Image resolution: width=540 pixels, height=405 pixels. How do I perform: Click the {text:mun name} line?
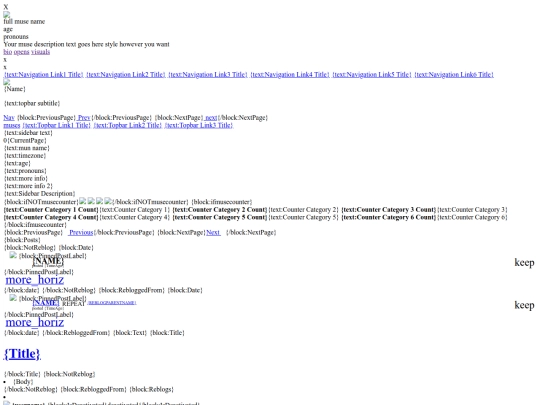(x=27, y=148)
